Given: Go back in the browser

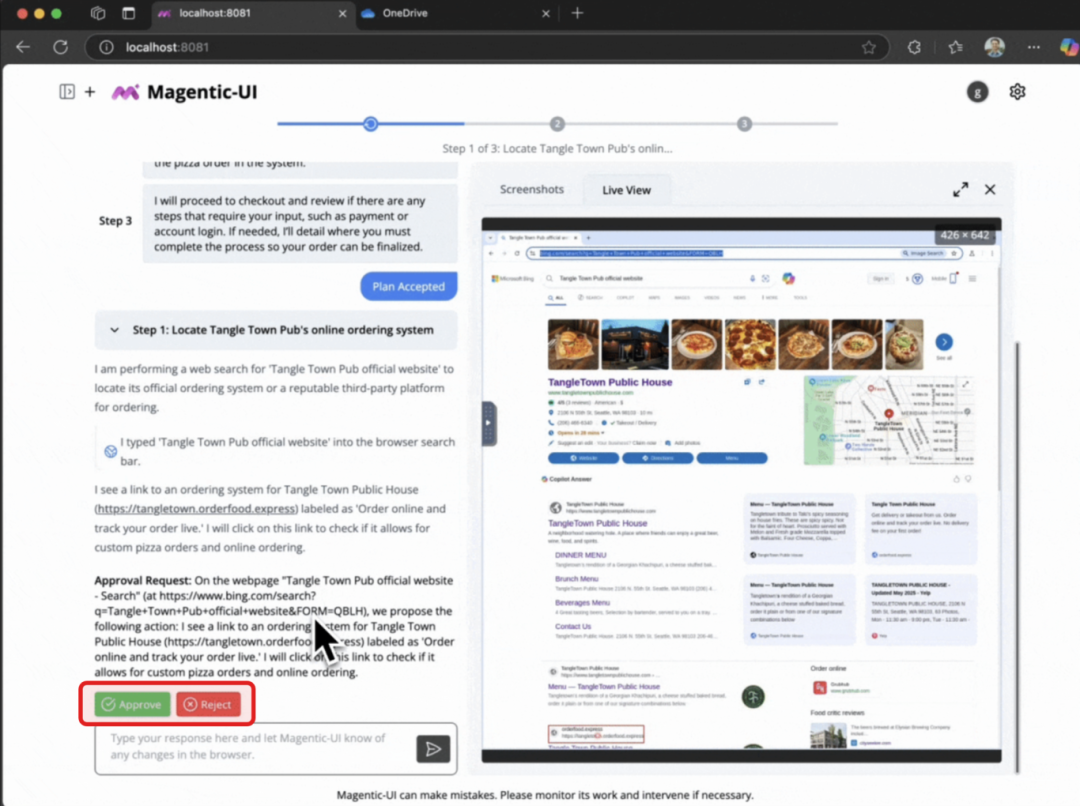Looking at the screenshot, I should pyautogui.click(x=23, y=47).
